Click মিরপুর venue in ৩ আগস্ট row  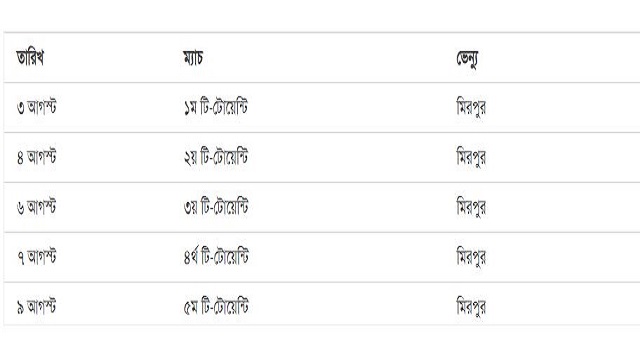point(471,107)
